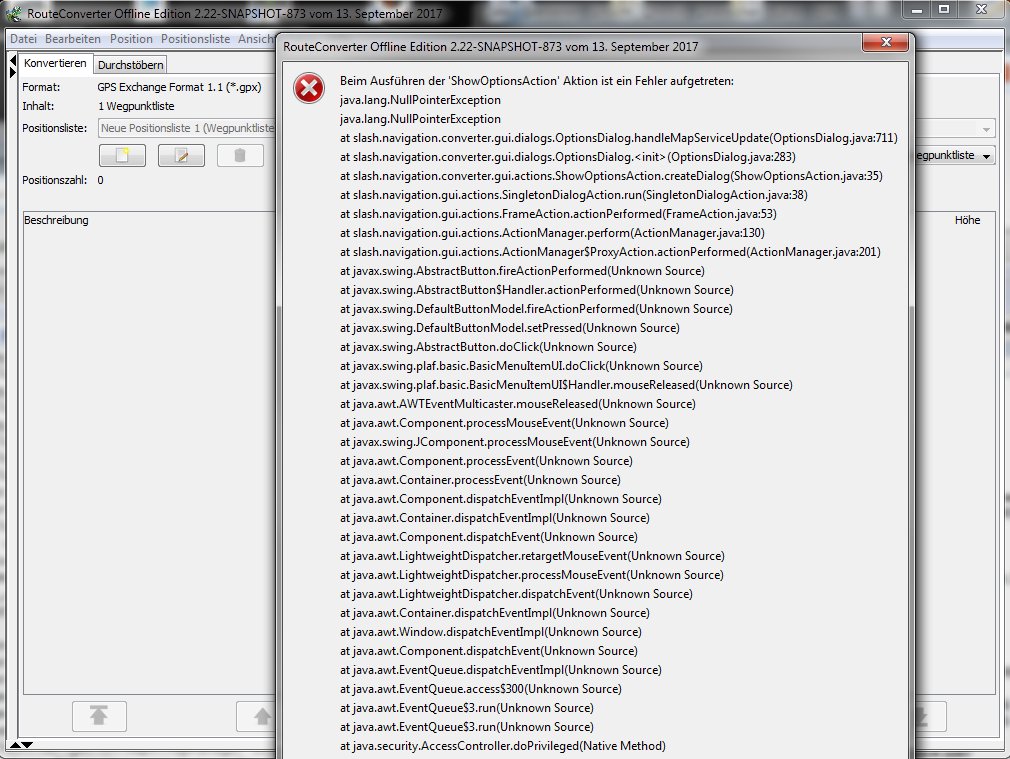Click the Beschreibung column header
This screenshot has height=759, width=1010.
[x=57, y=220]
